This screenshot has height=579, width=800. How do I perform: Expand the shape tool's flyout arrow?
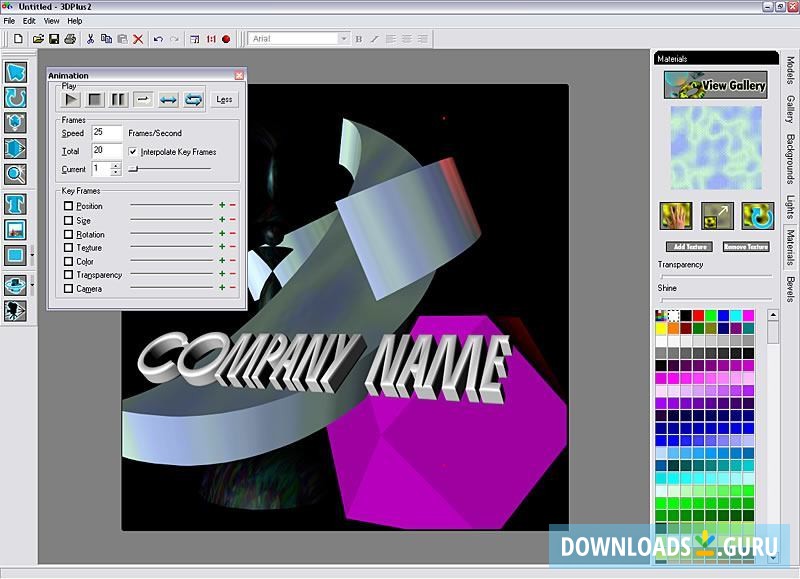tap(32, 256)
